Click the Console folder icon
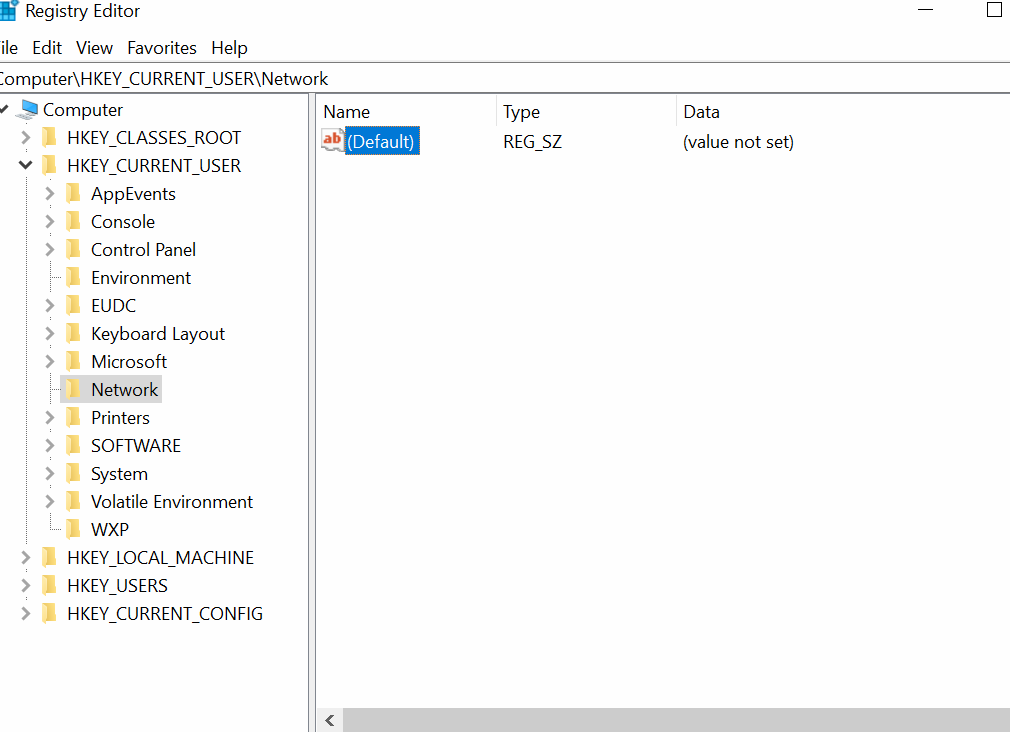Viewport: 1010px width, 732px height. (x=73, y=222)
